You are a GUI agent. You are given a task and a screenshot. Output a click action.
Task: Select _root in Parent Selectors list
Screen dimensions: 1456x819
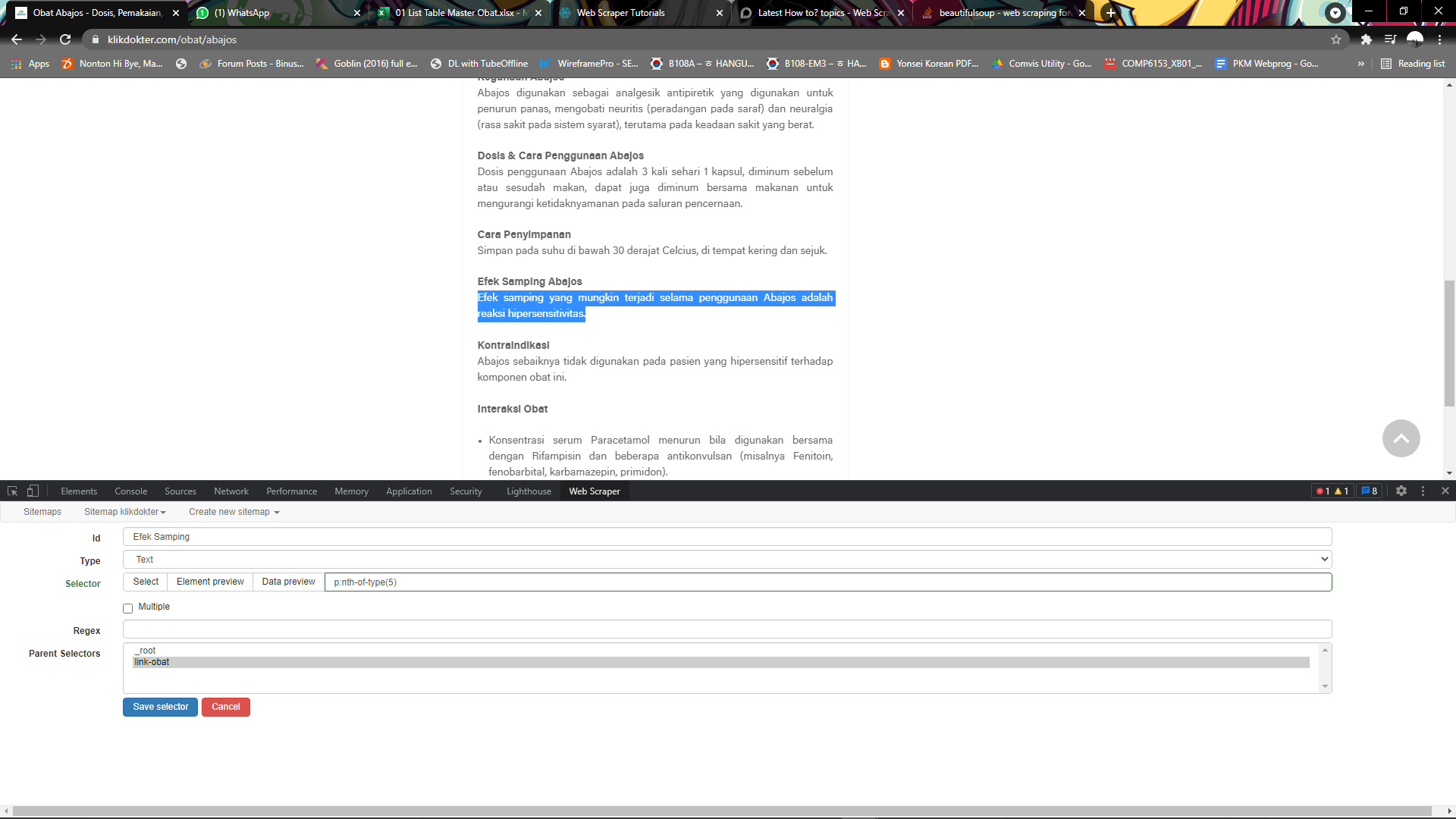[146, 651]
